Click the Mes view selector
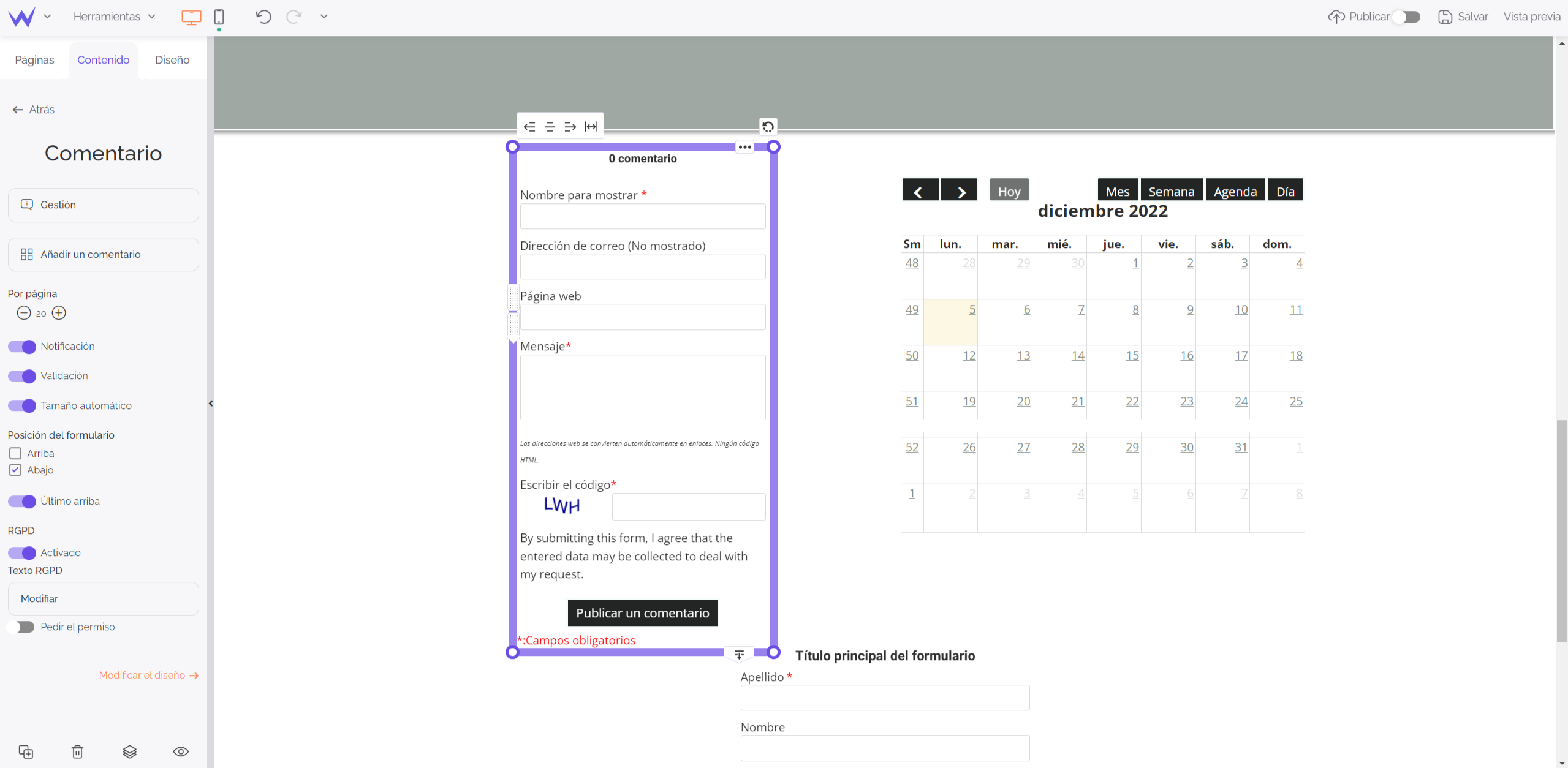The image size is (1568, 768). [x=1117, y=191]
